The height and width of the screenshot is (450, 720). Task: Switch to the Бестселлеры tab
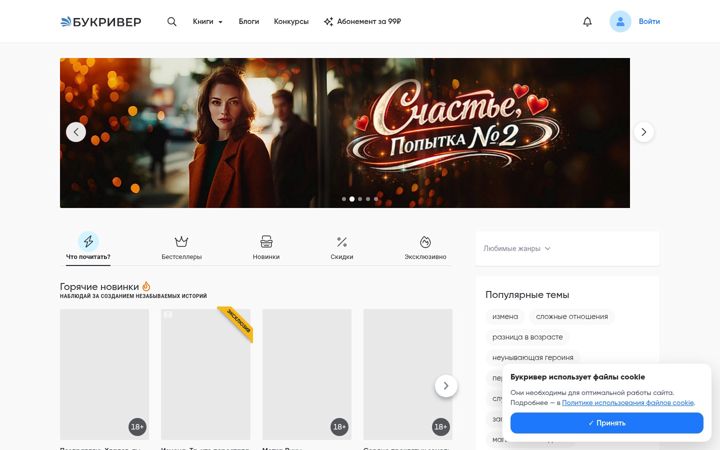click(182, 247)
